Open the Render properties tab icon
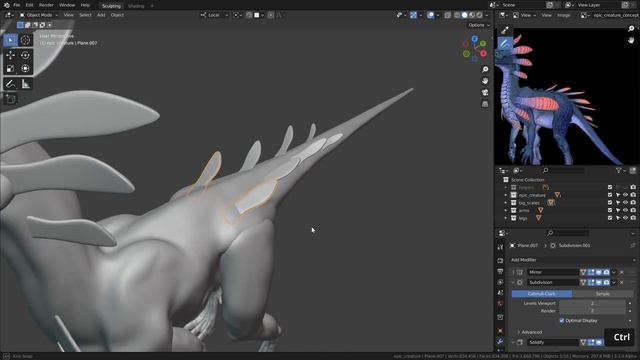Screen dimensions: 640x360 [500, 260]
